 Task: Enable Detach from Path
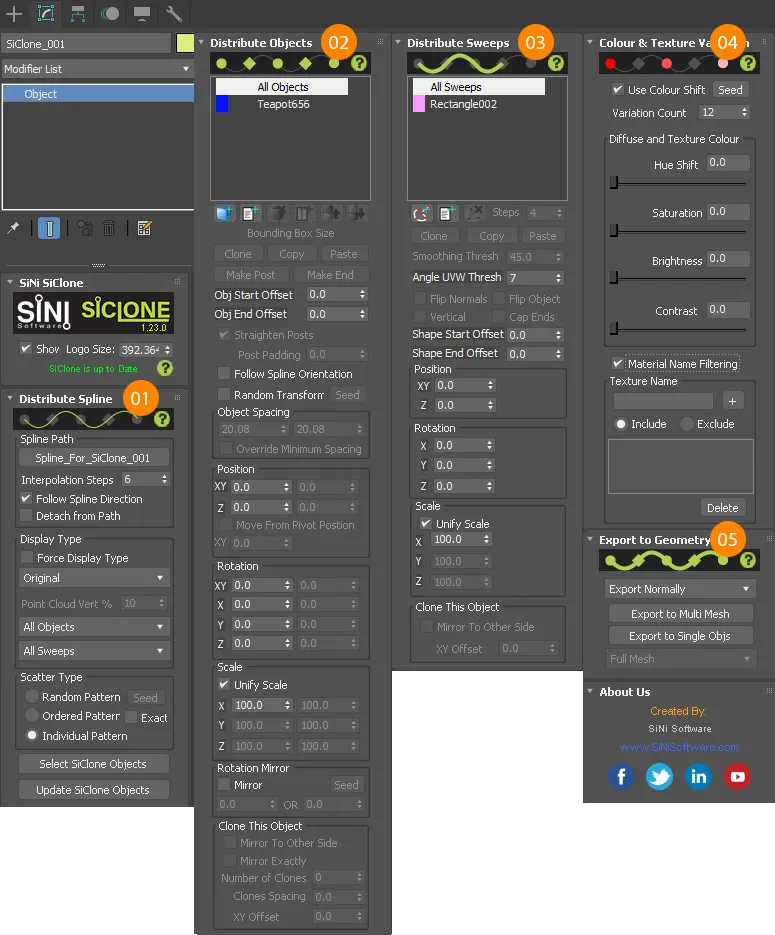click(26, 516)
